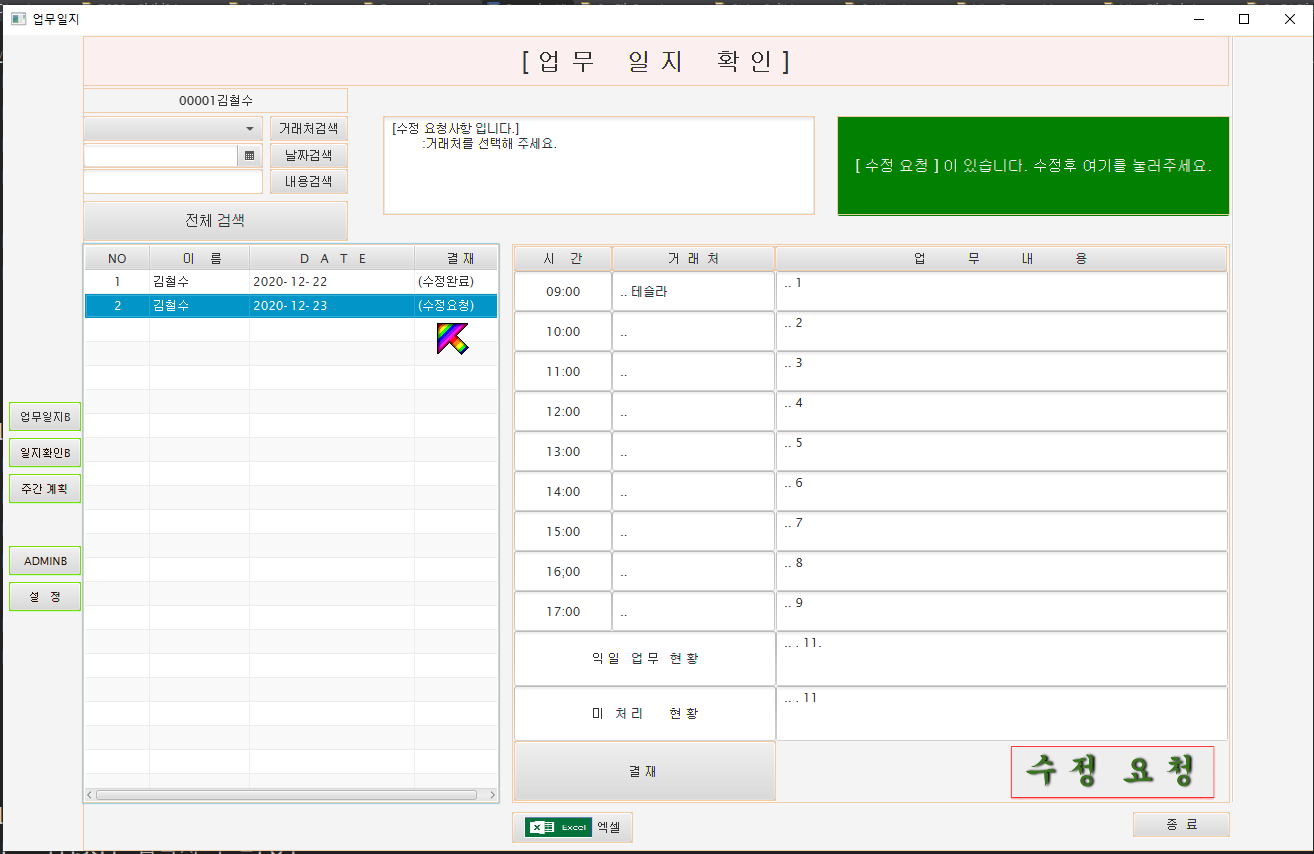Click the content search input field
1314x854 pixels.
click(173, 182)
